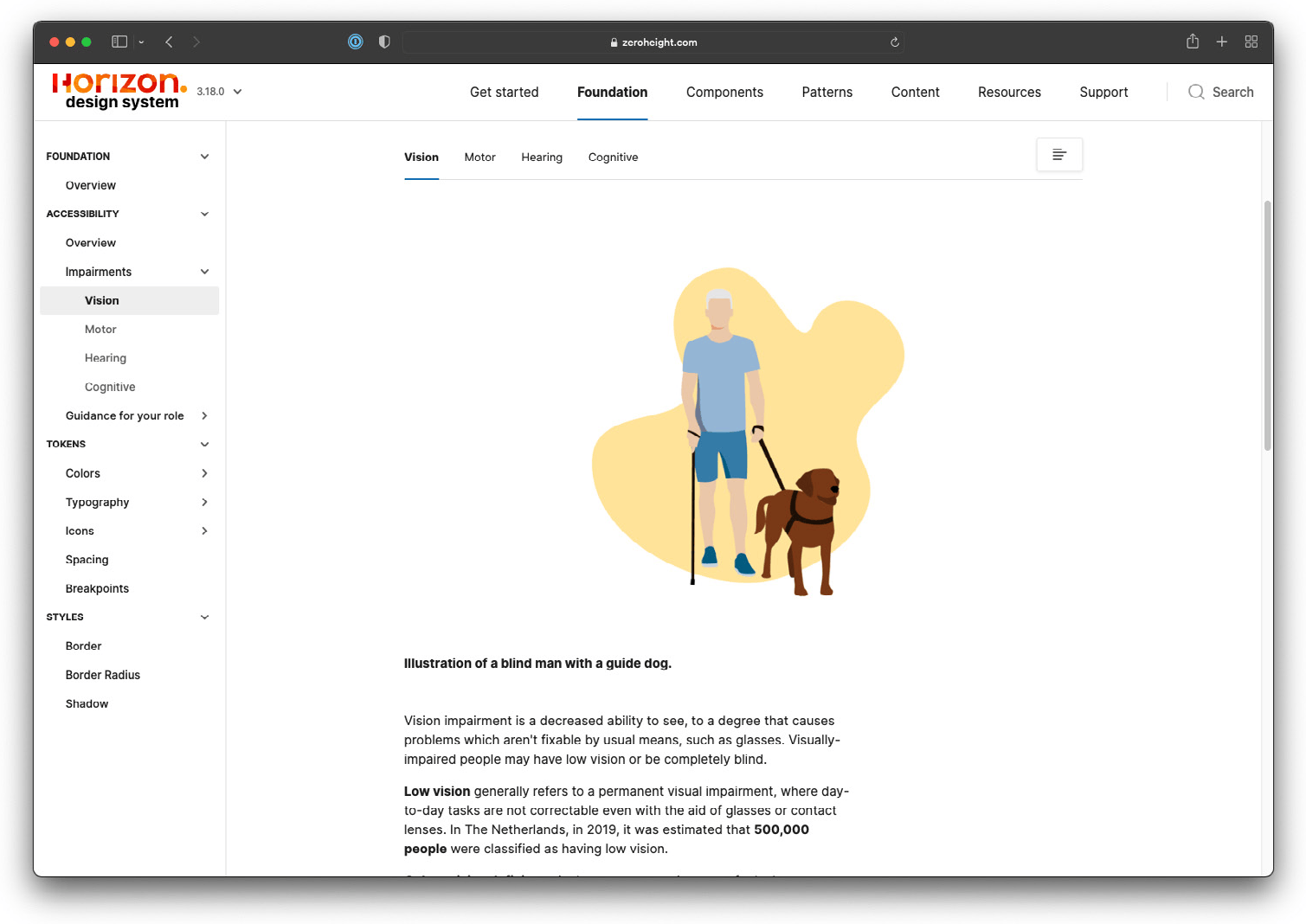Viewport: 1306px width, 924px height.
Task: Open Resources in top navigation
Action: click(1009, 92)
